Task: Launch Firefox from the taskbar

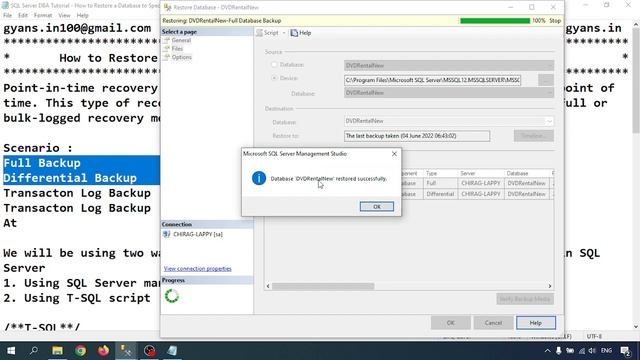Action: 103,351
